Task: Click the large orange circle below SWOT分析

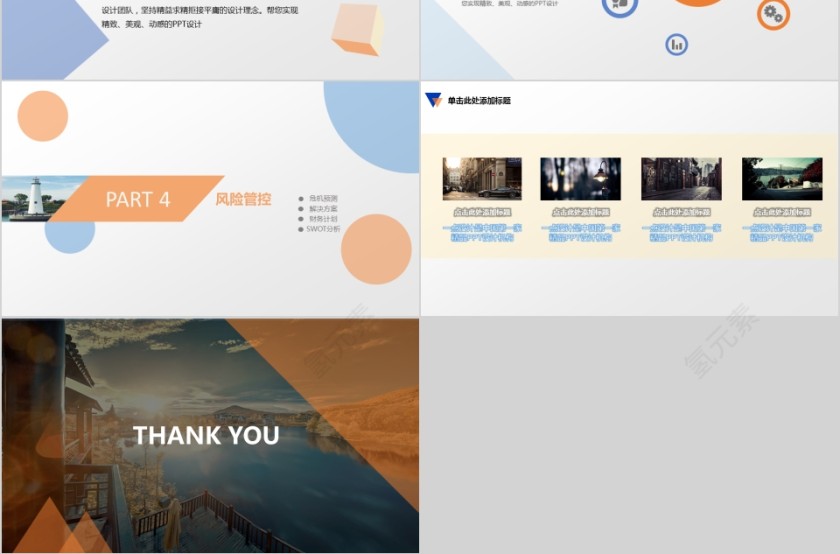Action: click(x=376, y=249)
